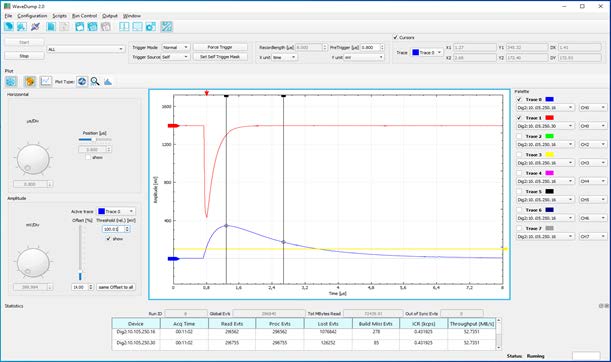Click the blue document toolbar icon
Viewport: 611px width, 362px height.
coord(51,26)
